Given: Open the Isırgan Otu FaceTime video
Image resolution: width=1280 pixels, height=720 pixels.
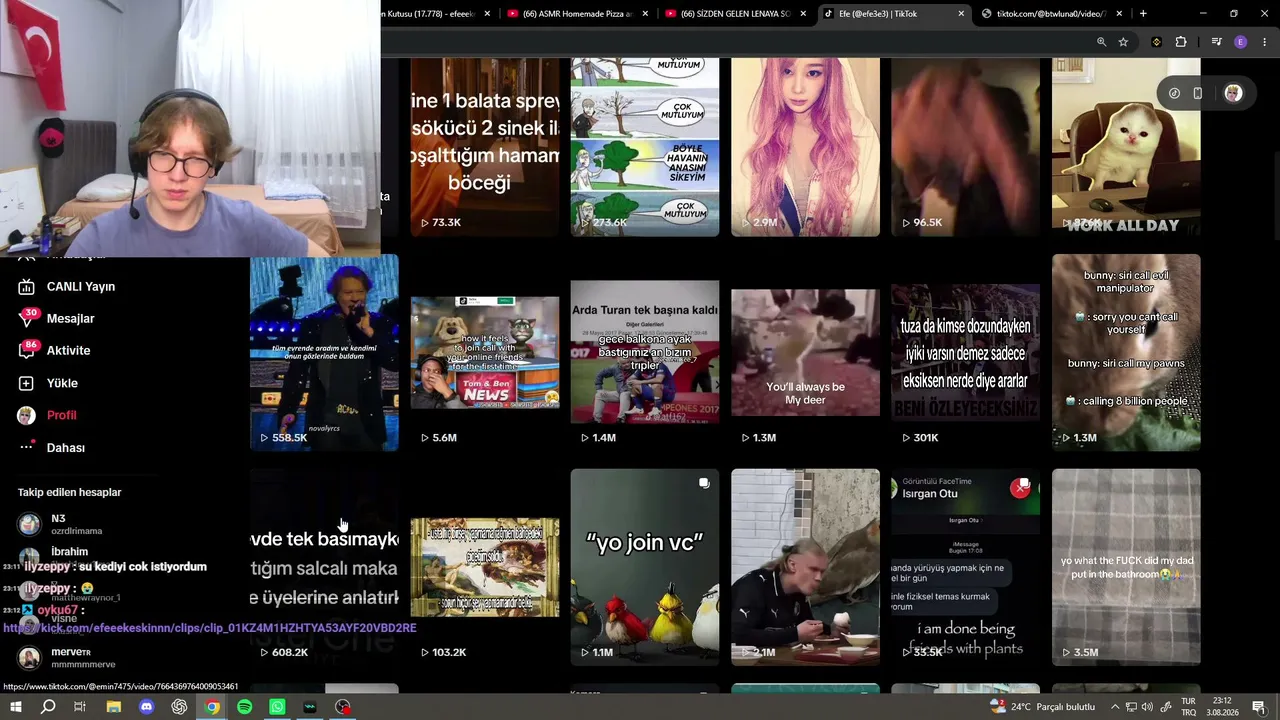Looking at the screenshot, I should pyautogui.click(x=965, y=567).
